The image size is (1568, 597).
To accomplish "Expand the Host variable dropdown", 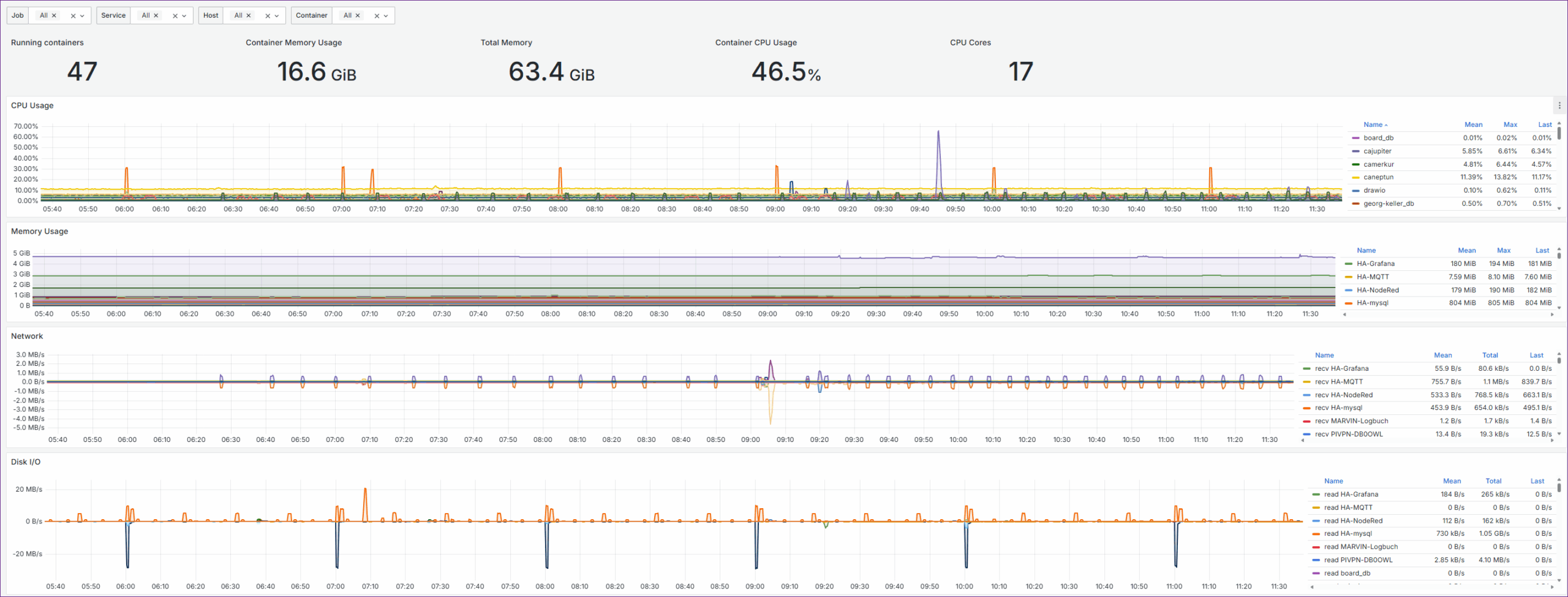I will [277, 16].
